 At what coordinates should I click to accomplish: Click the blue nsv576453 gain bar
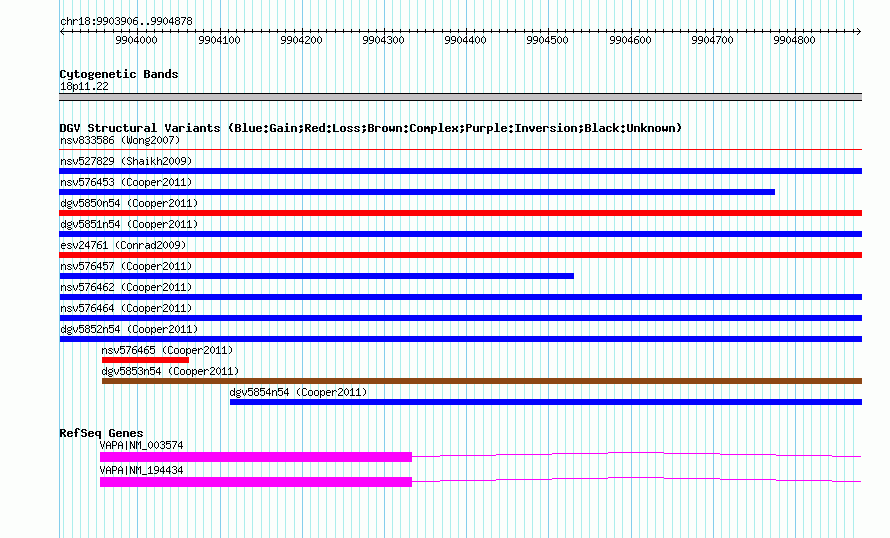(x=417, y=192)
